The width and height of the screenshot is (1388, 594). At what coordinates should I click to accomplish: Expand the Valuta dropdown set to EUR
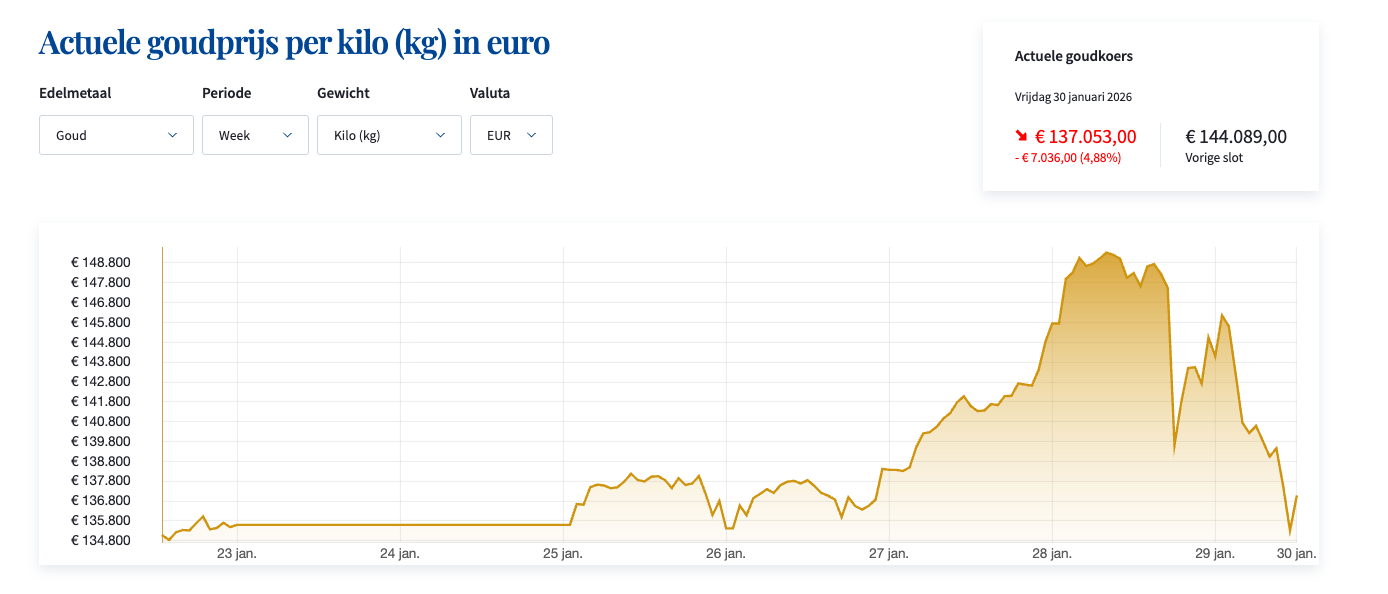[x=511, y=135]
